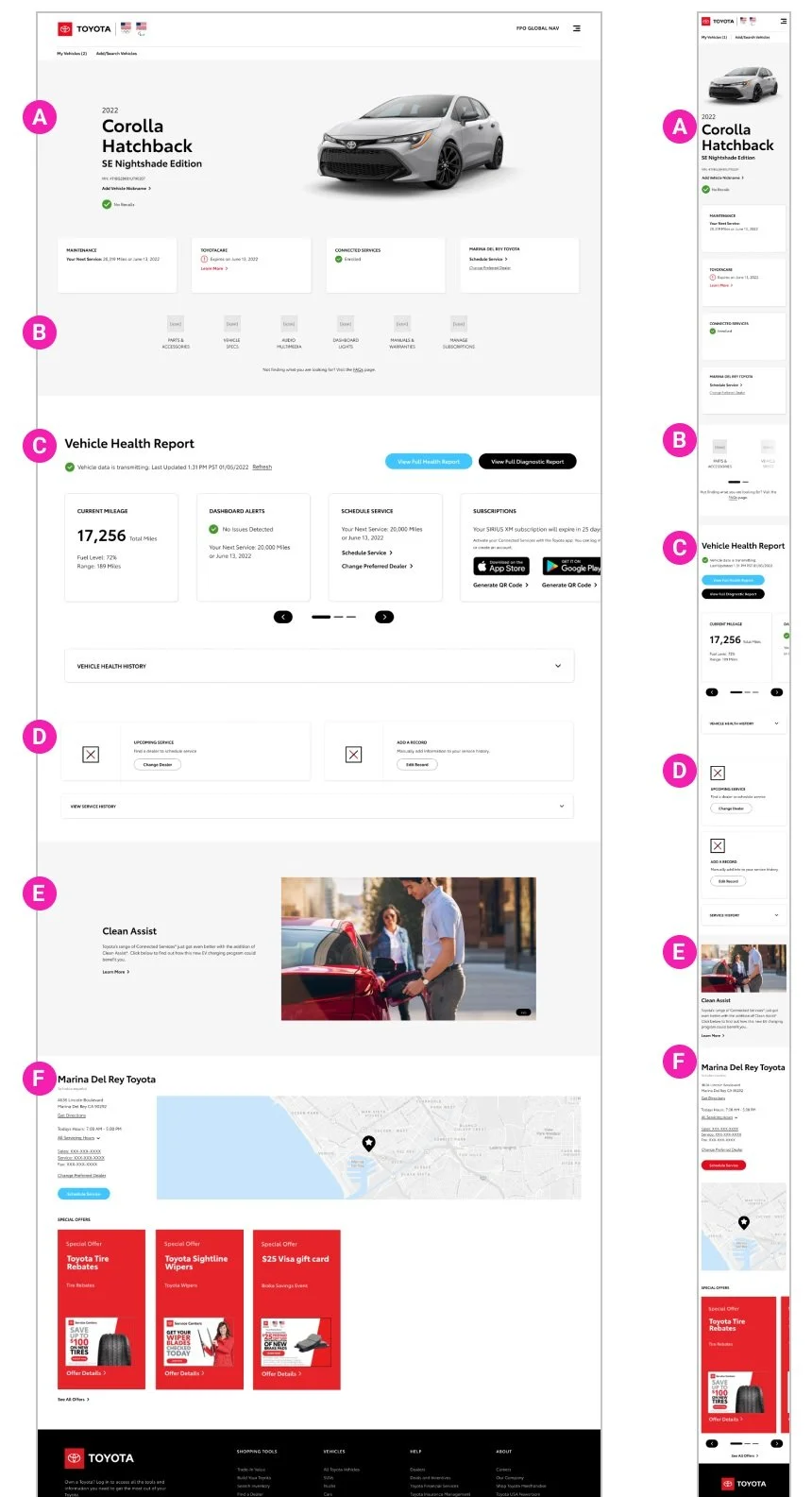Click Add Vehicle Nickname link in desktop layout
This screenshot has height=1497, width=812.
coord(127,188)
